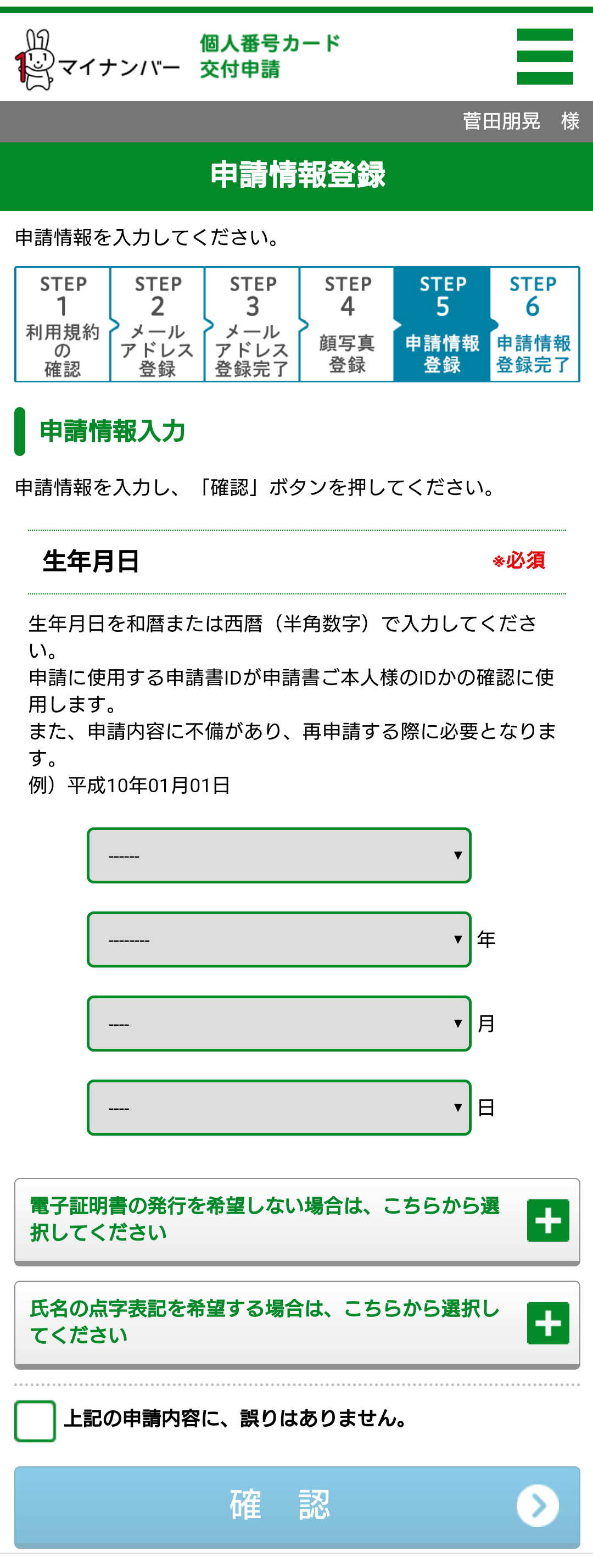Image resolution: width=593 pixels, height=1568 pixels.
Task: Click the arrow icon on 確認 button
Action: [x=537, y=1505]
